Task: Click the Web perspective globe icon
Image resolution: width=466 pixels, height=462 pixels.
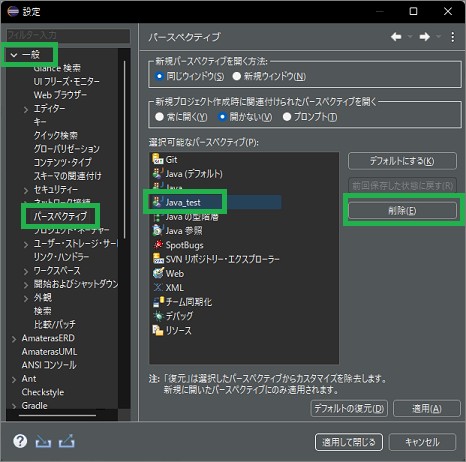Action: (157, 273)
